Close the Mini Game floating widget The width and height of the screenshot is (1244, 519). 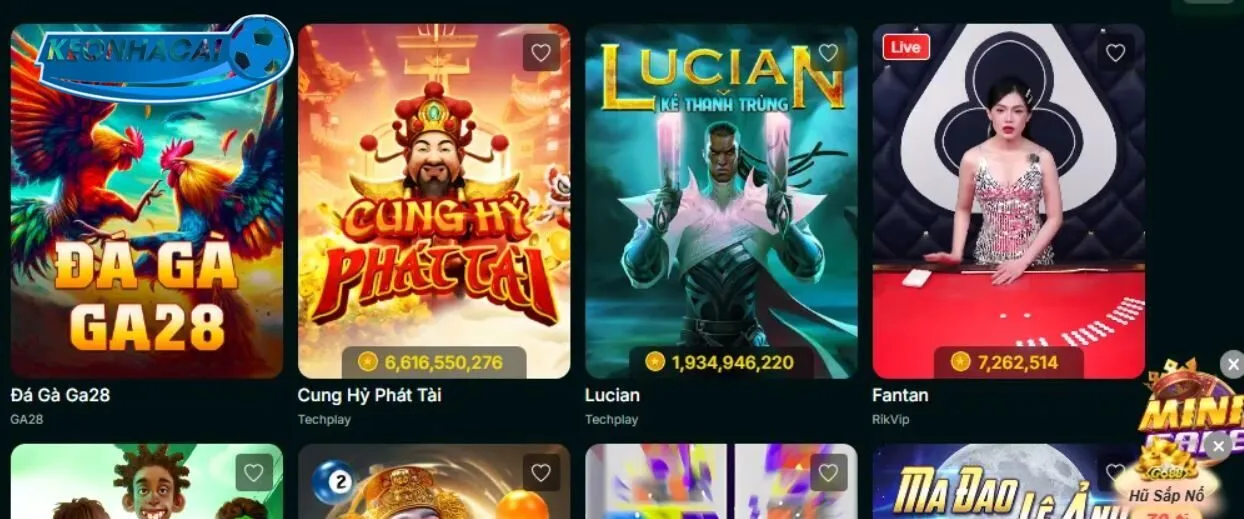coord(1233,364)
